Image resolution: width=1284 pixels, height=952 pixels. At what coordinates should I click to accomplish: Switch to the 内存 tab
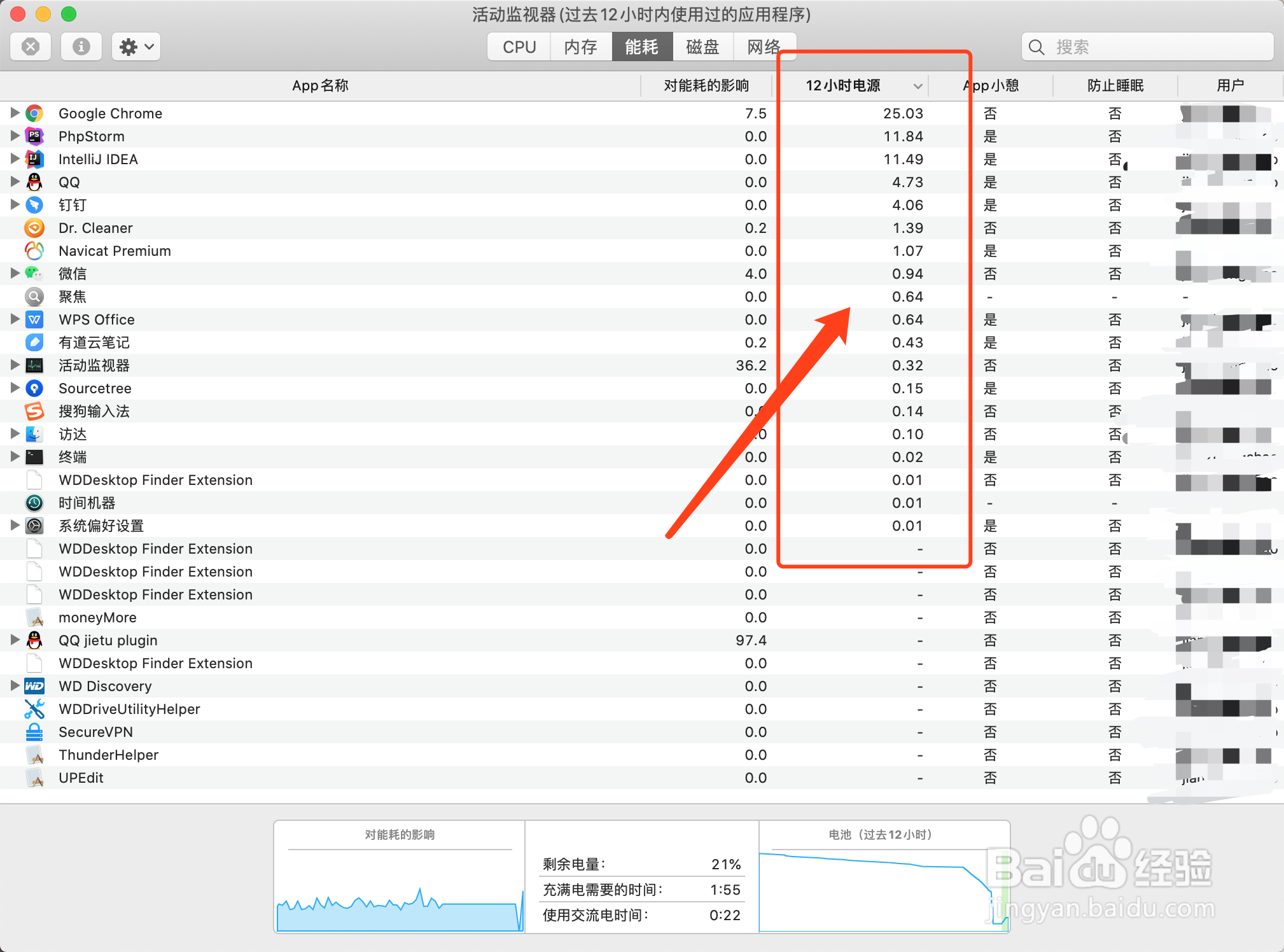[x=581, y=46]
